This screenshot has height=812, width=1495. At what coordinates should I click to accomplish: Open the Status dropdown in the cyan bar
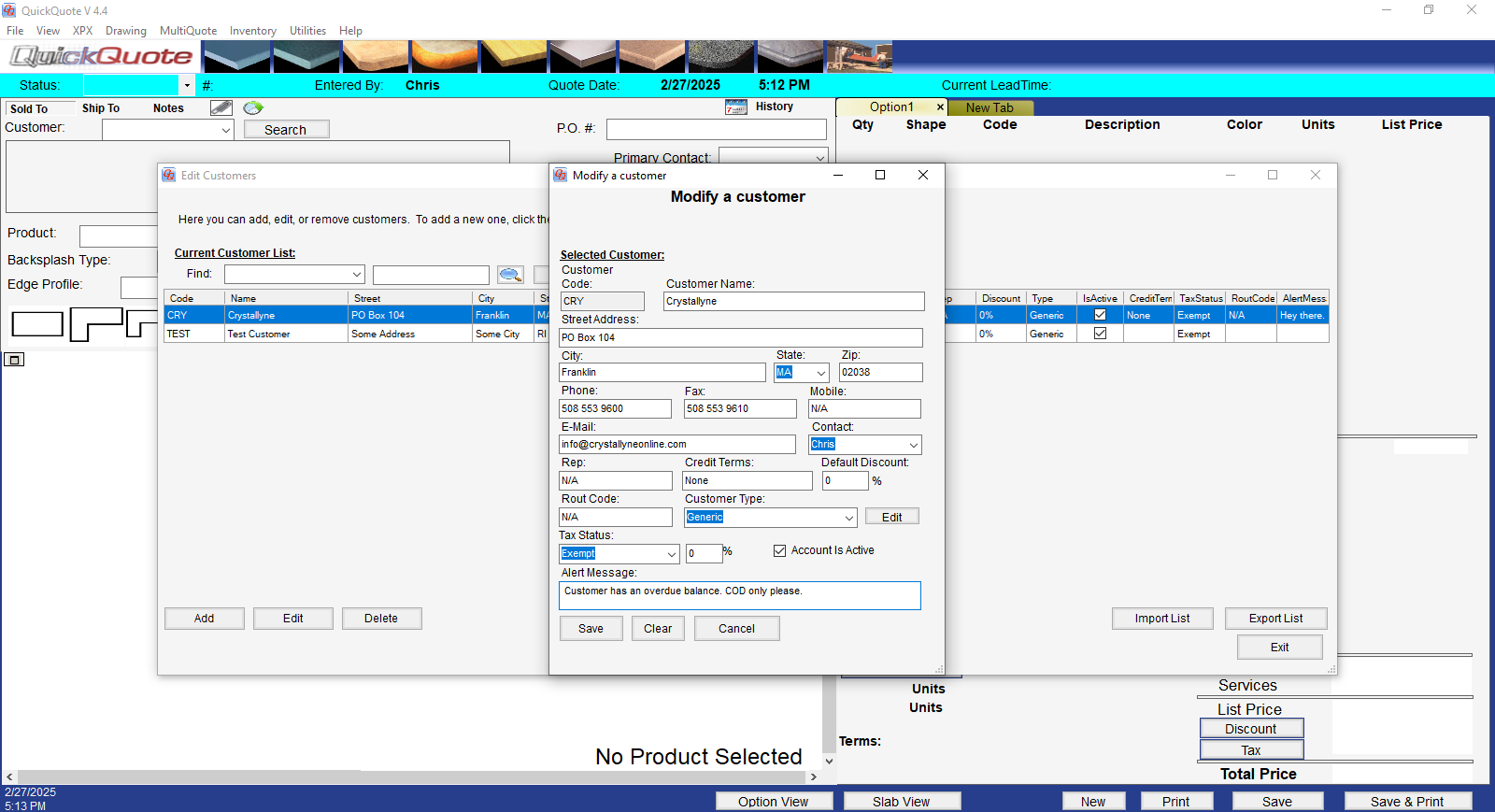[x=187, y=85]
